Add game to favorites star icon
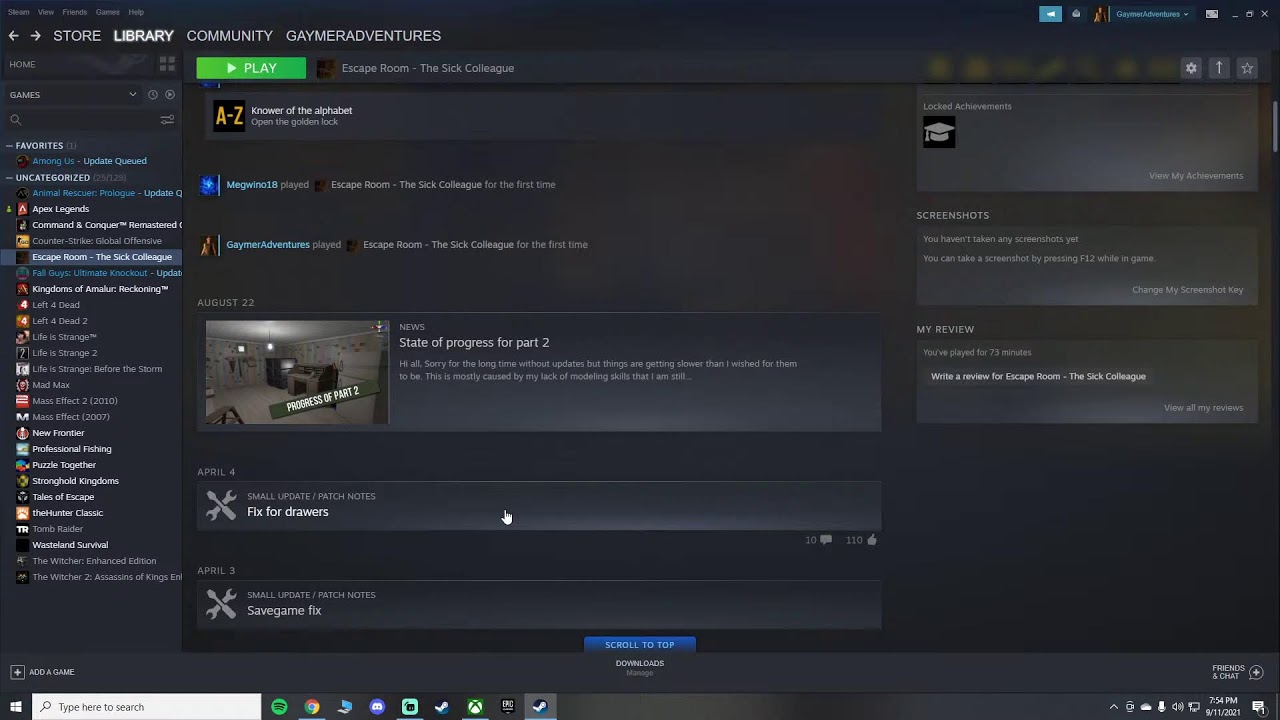Viewport: 1280px width, 720px height. click(1247, 68)
